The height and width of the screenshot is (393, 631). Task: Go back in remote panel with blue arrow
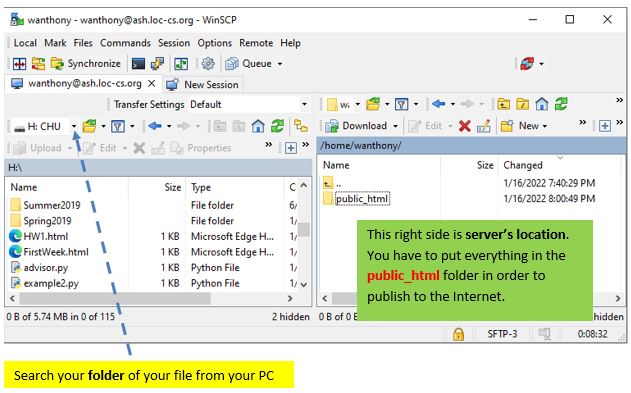point(439,104)
